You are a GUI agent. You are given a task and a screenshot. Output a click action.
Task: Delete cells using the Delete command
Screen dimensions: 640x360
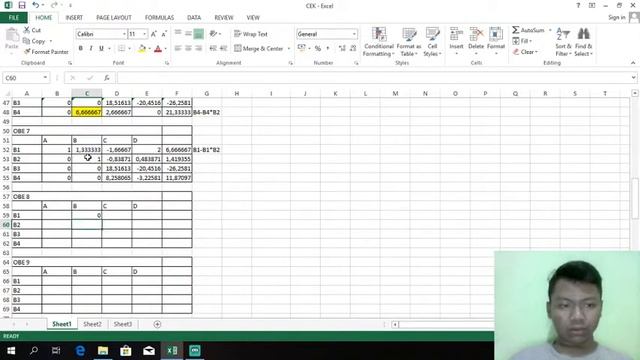pos(476,41)
